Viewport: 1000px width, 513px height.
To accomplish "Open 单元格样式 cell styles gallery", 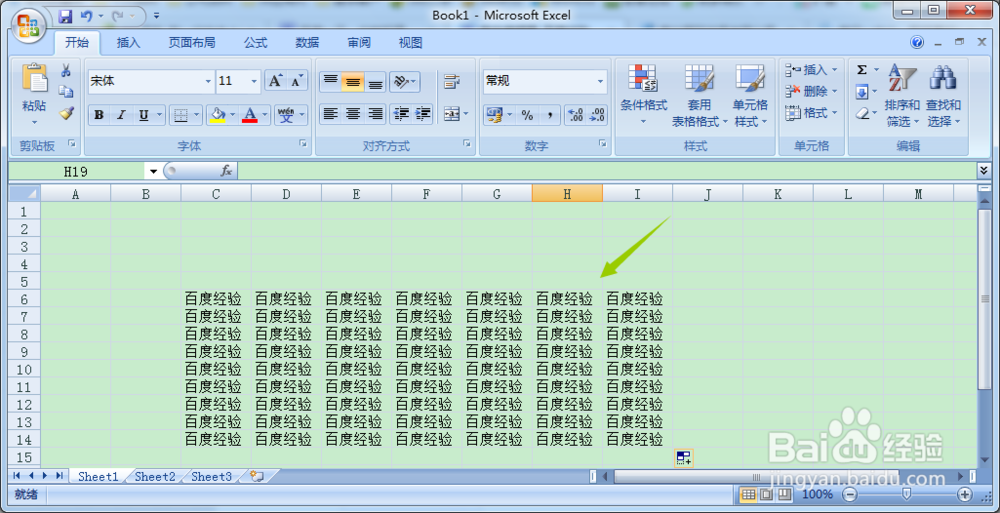I will point(750,94).
